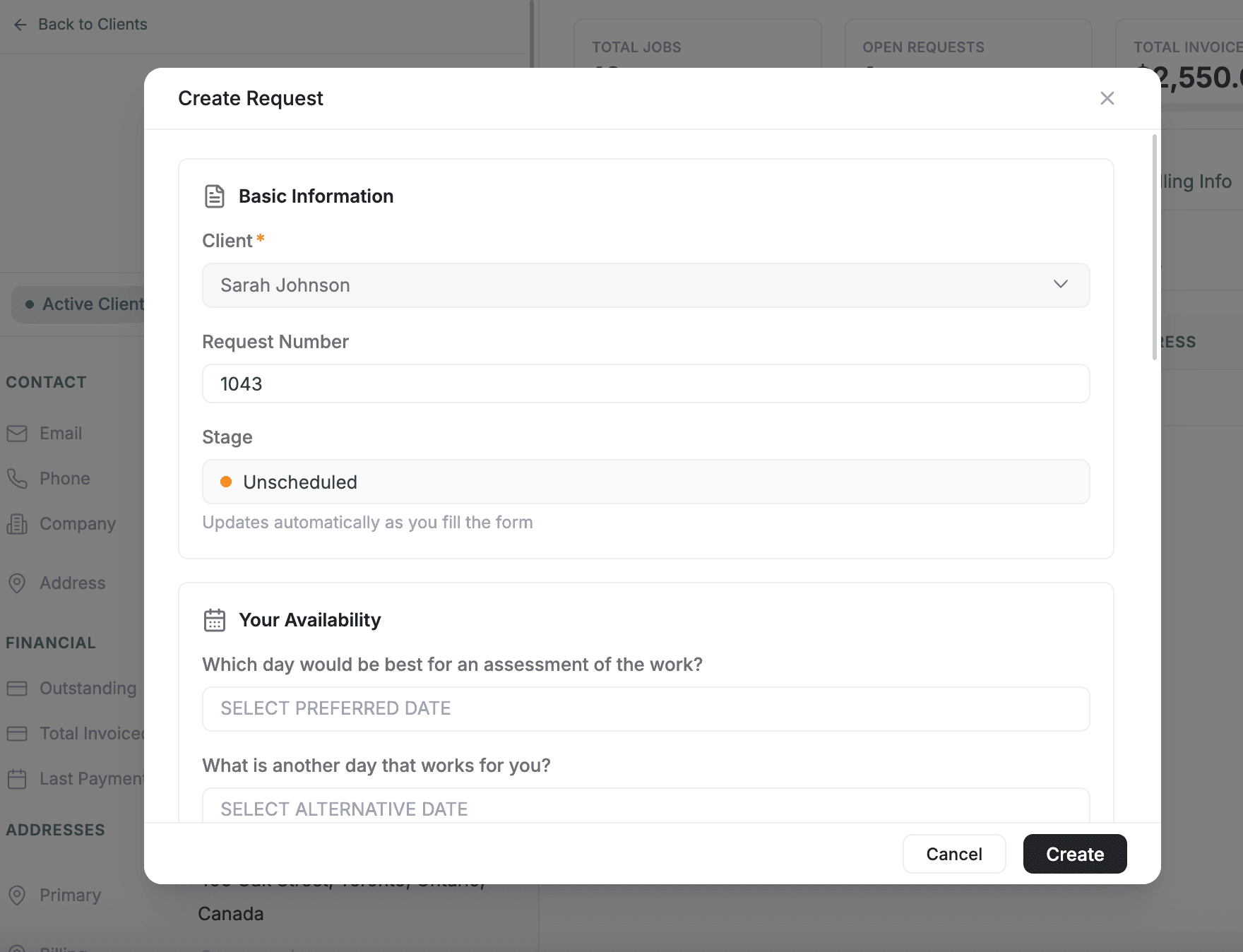Click the Unscheduled stage indicator dot
Image resolution: width=1243 pixels, height=952 pixels.
tap(226, 482)
